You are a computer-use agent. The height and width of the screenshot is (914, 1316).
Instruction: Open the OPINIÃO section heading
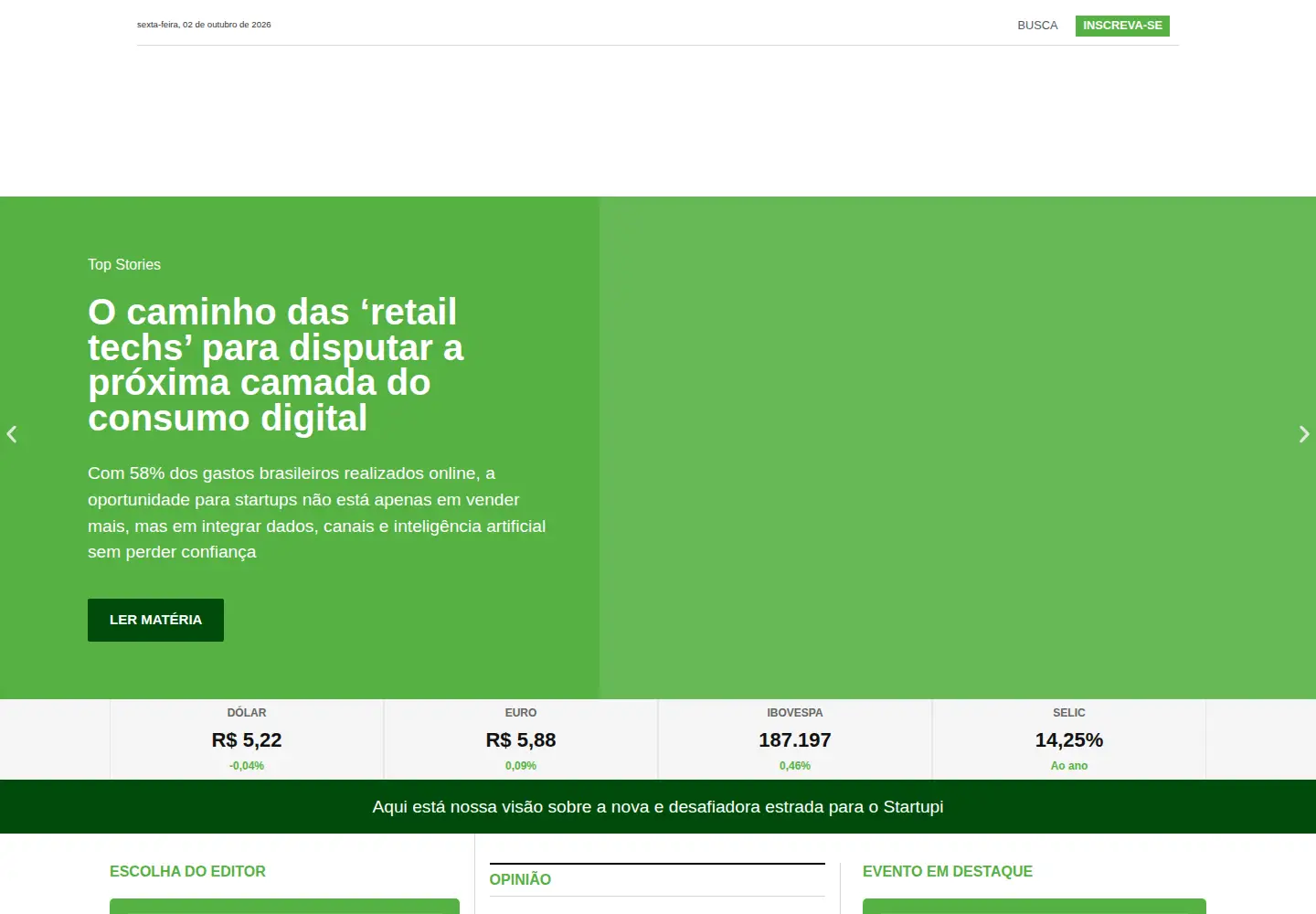point(520,879)
